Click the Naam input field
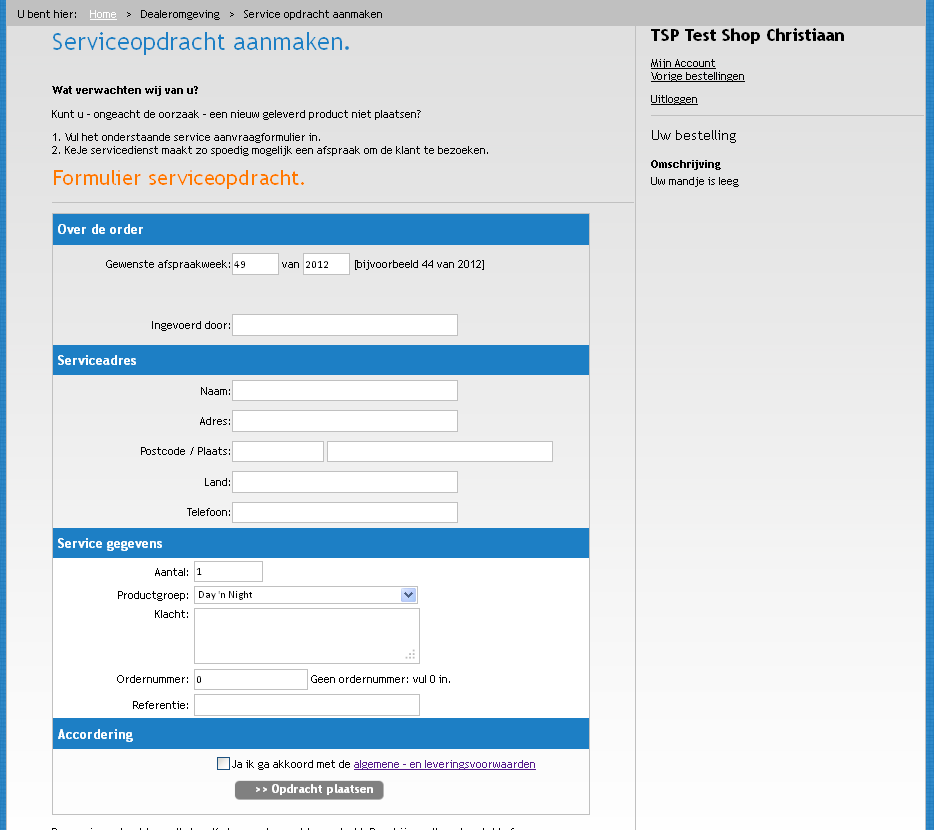The image size is (934, 830). click(344, 391)
